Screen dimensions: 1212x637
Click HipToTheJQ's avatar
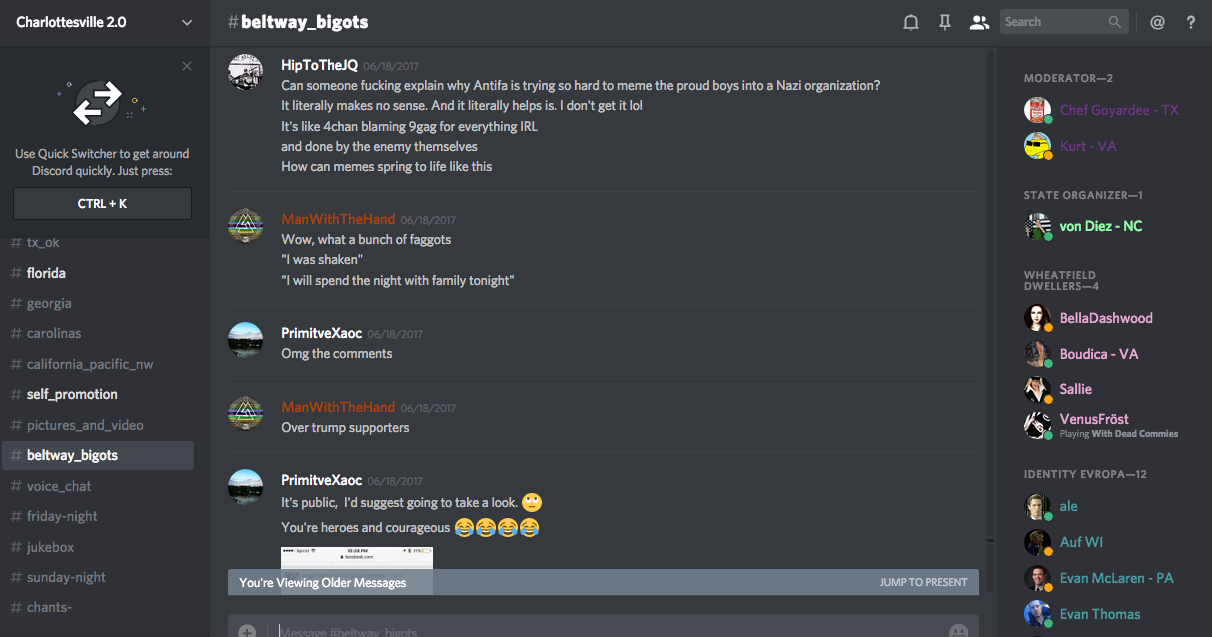[x=246, y=72]
